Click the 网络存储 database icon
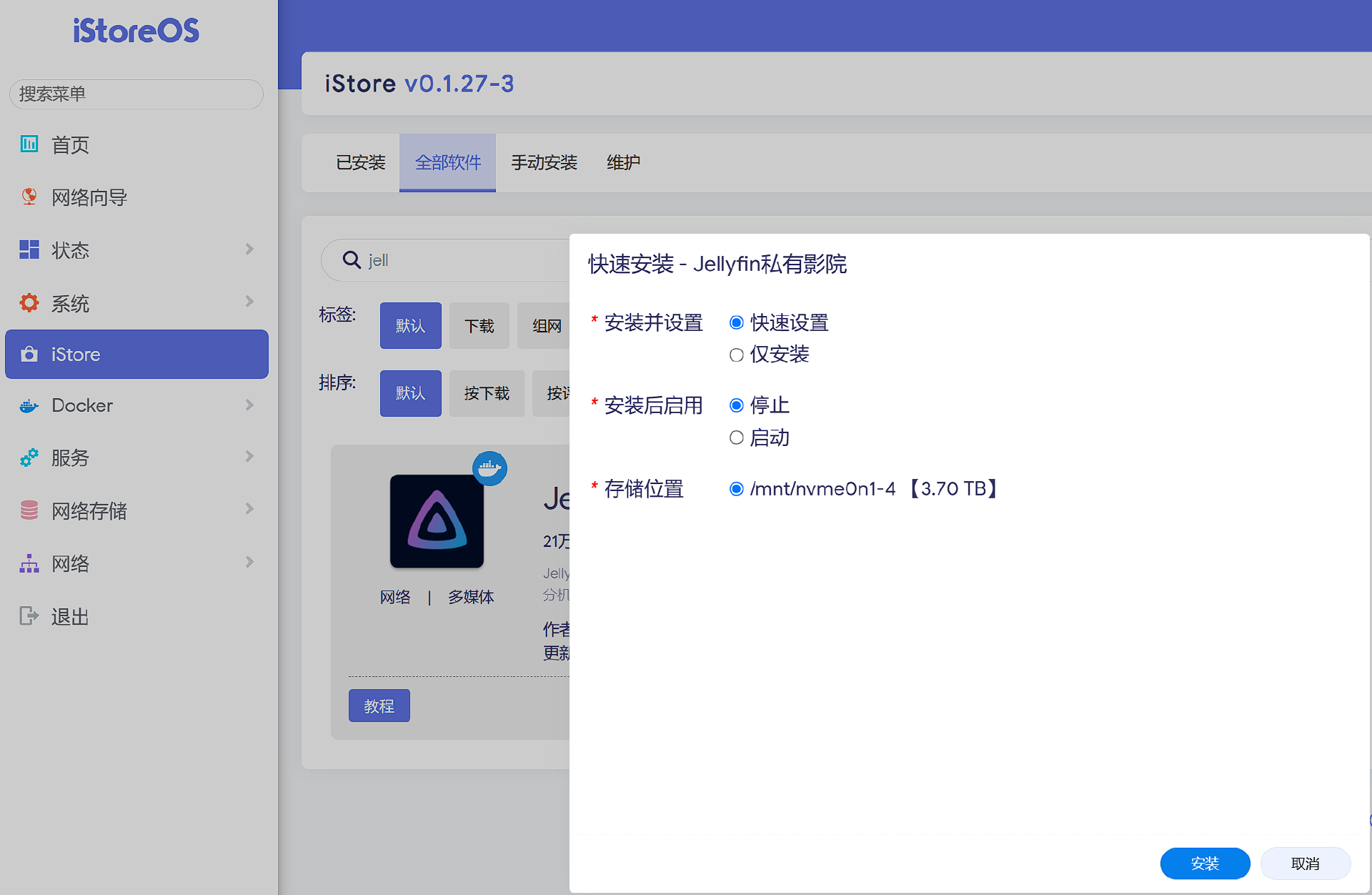1372x895 pixels. tap(29, 510)
